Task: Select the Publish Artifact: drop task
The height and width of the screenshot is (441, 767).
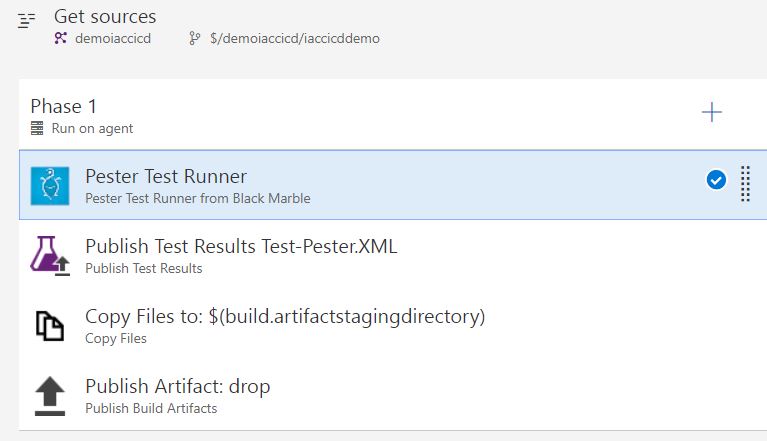Action: [x=393, y=395]
